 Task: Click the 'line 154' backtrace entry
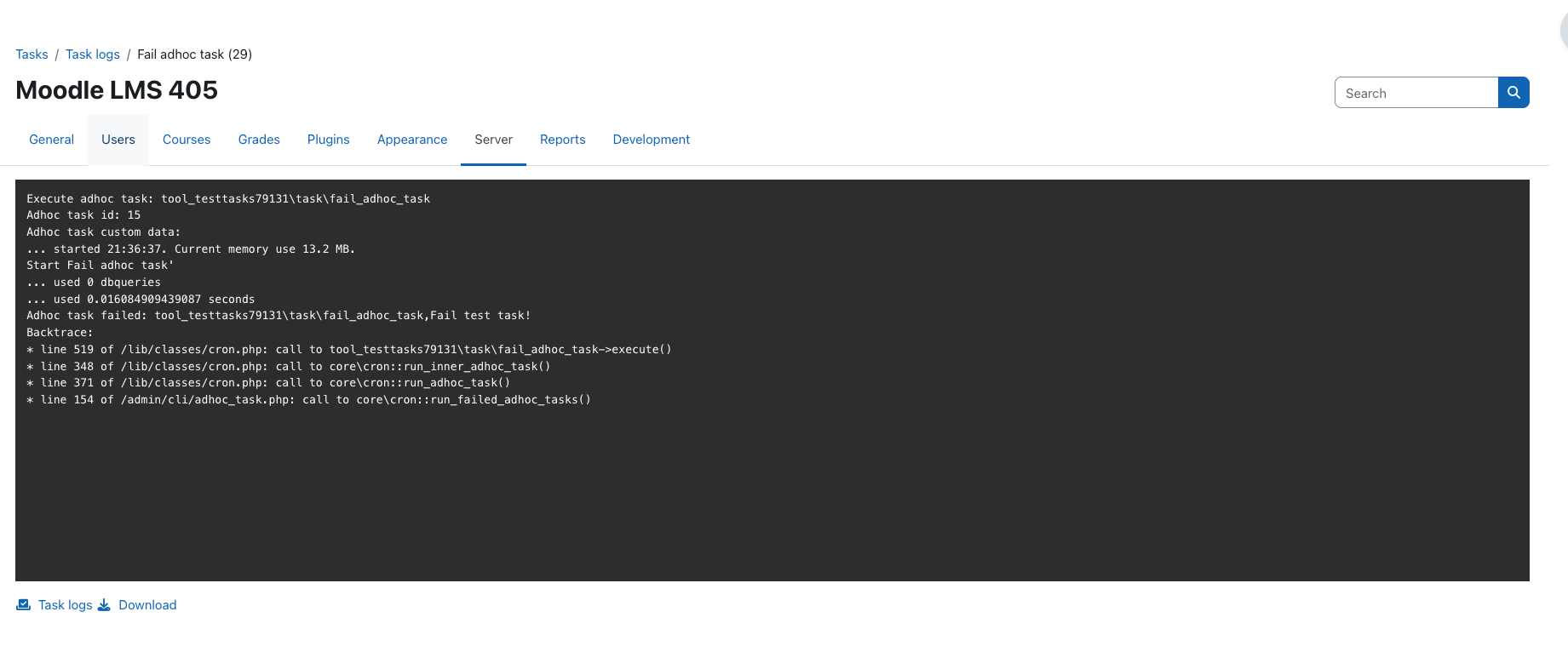click(308, 399)
